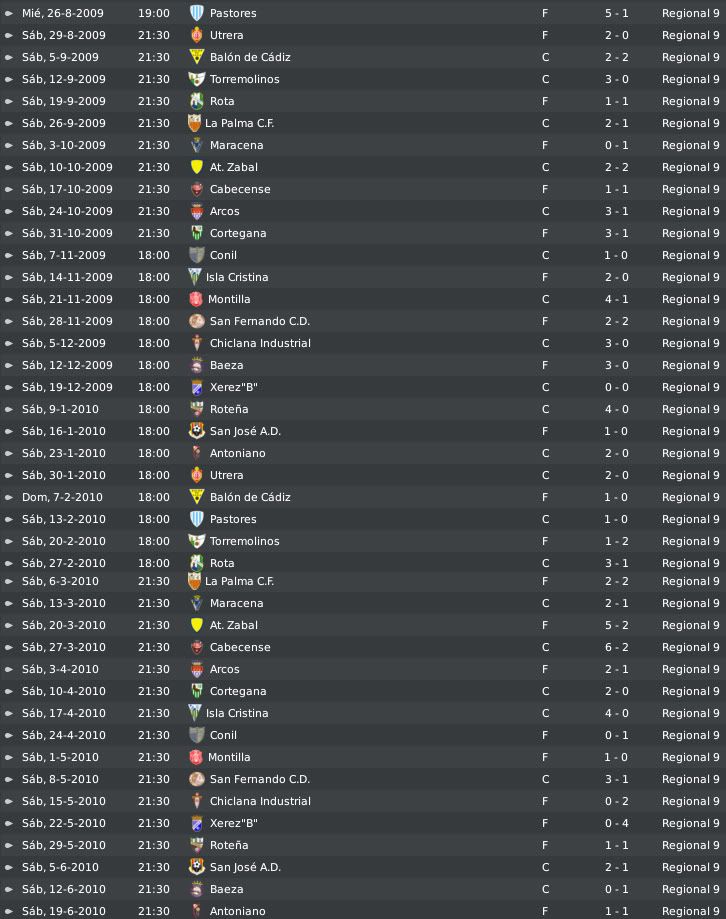Click At. Zabal yellow shield in 10-10-2009 fixture
This screenshot has width=726, height=919.
197,167
